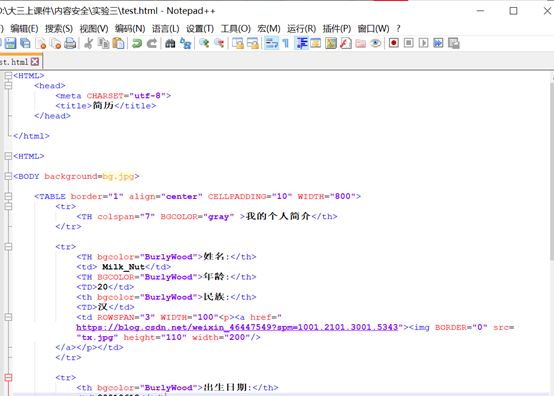This screenshot has width=554, height=396.
Task: Open the Folder as Workspace icon
Action: point(360,43)
